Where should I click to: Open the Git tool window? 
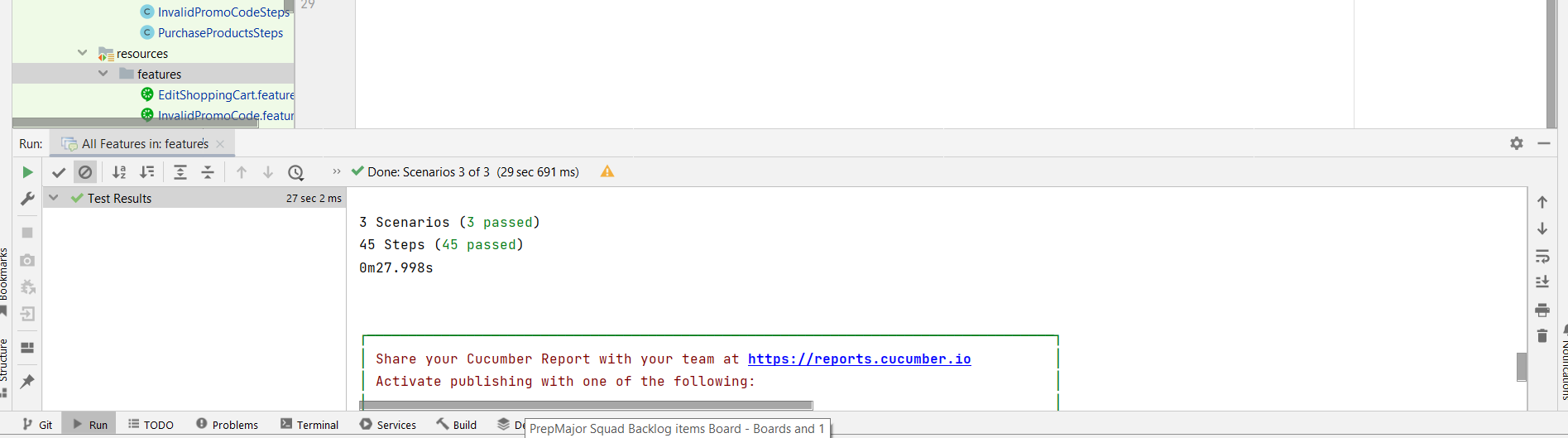coord(37,425)
